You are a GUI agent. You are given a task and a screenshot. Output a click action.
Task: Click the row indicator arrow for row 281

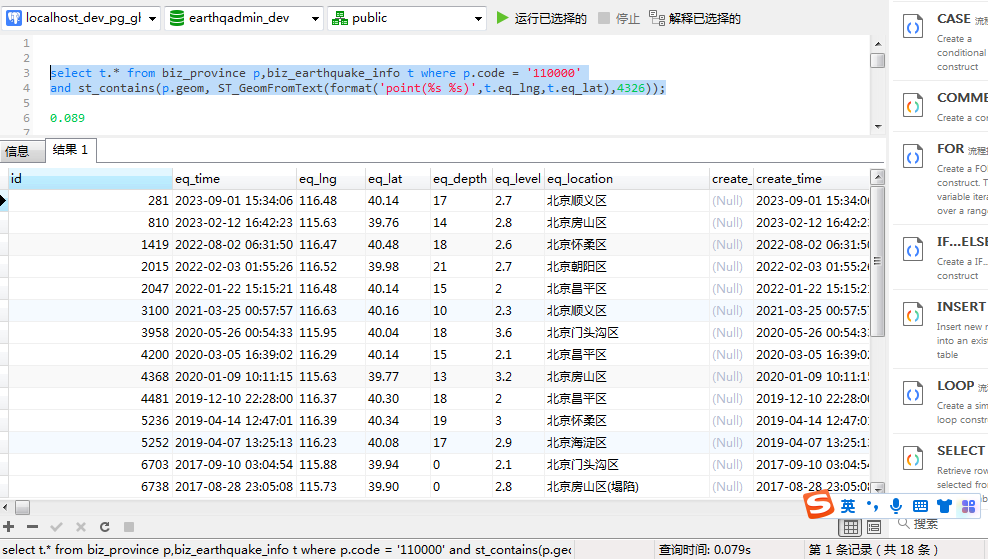[x=4, y=200]
